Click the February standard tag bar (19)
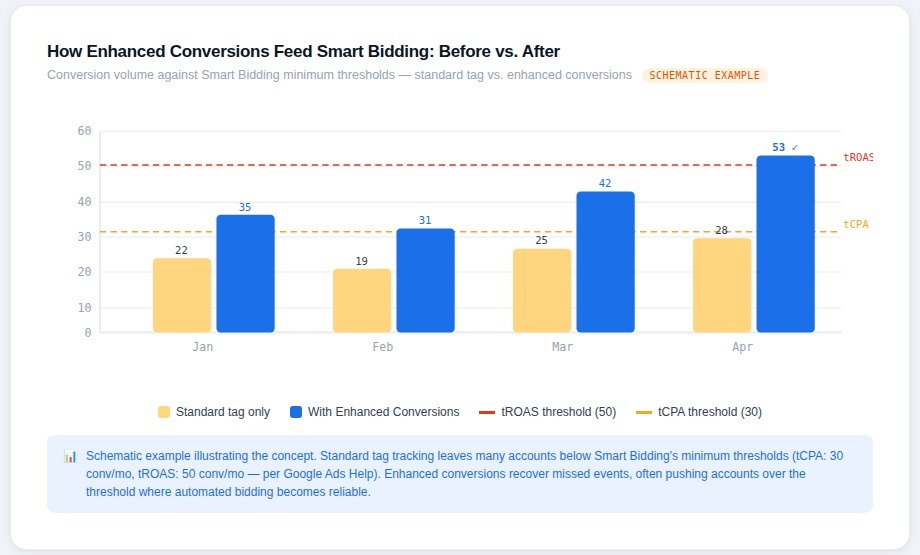The image size is (920, 555). 362,300
